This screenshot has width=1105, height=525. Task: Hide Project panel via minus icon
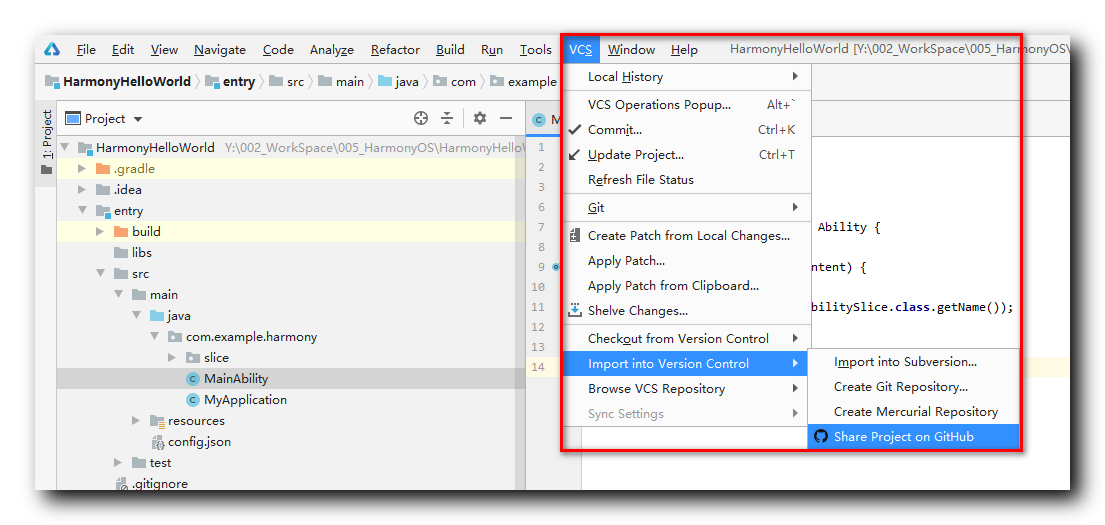tap(505, 118)
